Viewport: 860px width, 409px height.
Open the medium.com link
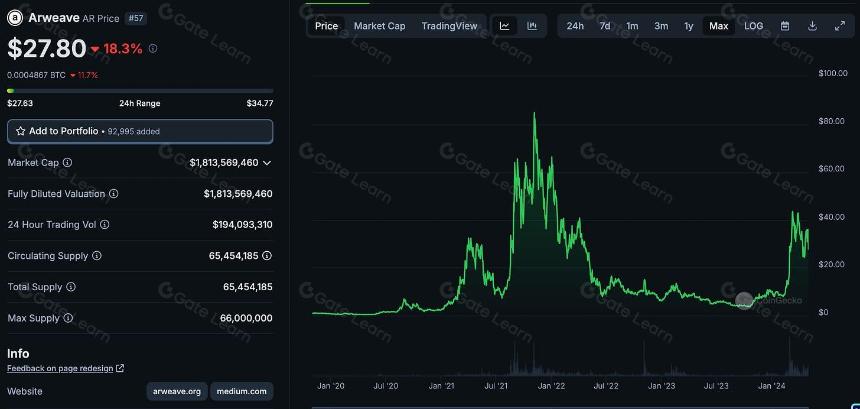point(241,391)
